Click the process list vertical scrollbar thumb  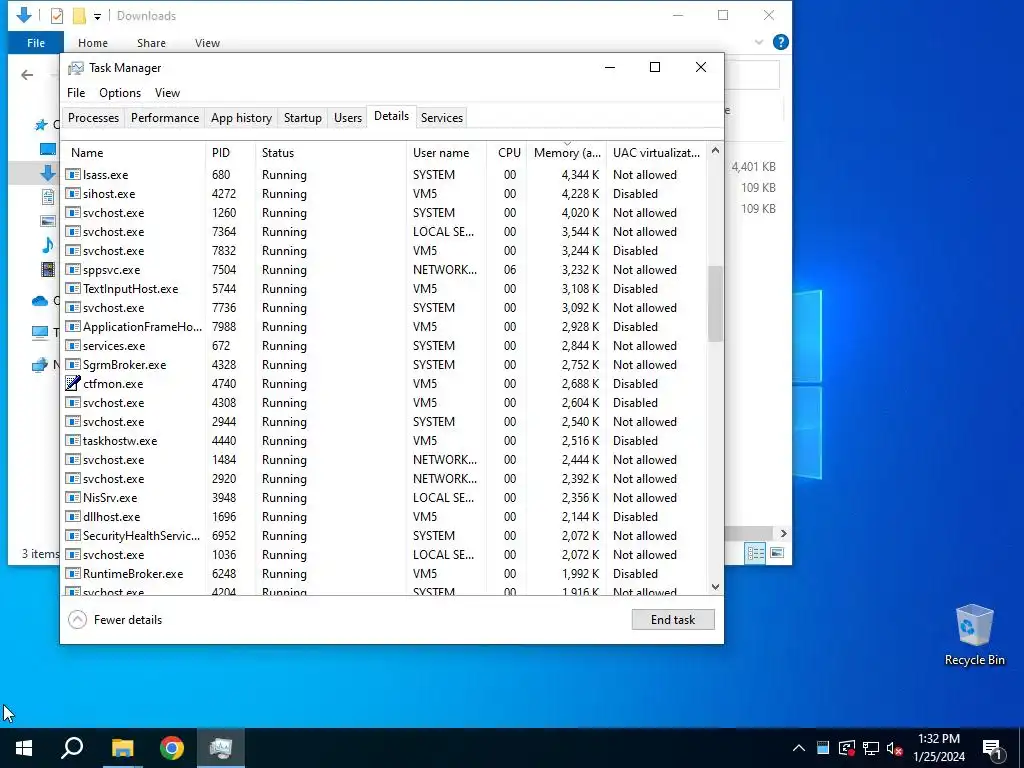coord(715,304)
